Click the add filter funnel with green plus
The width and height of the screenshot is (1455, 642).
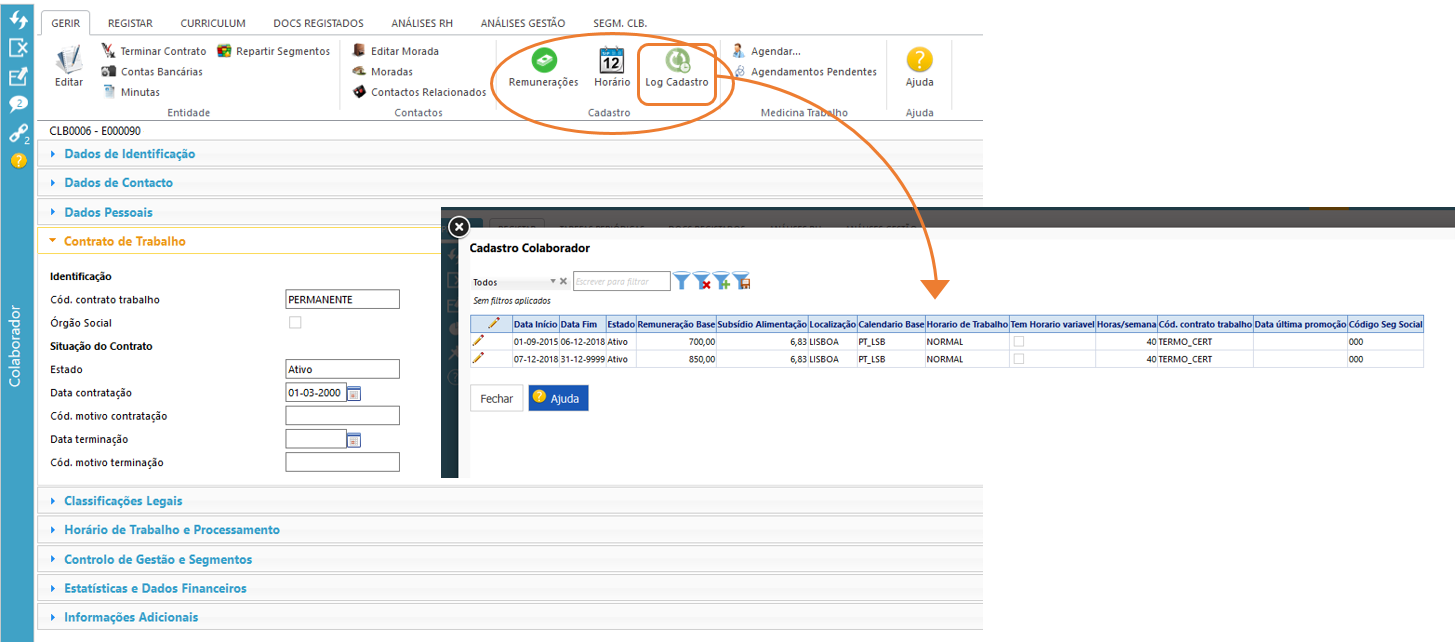coord(721,282)
